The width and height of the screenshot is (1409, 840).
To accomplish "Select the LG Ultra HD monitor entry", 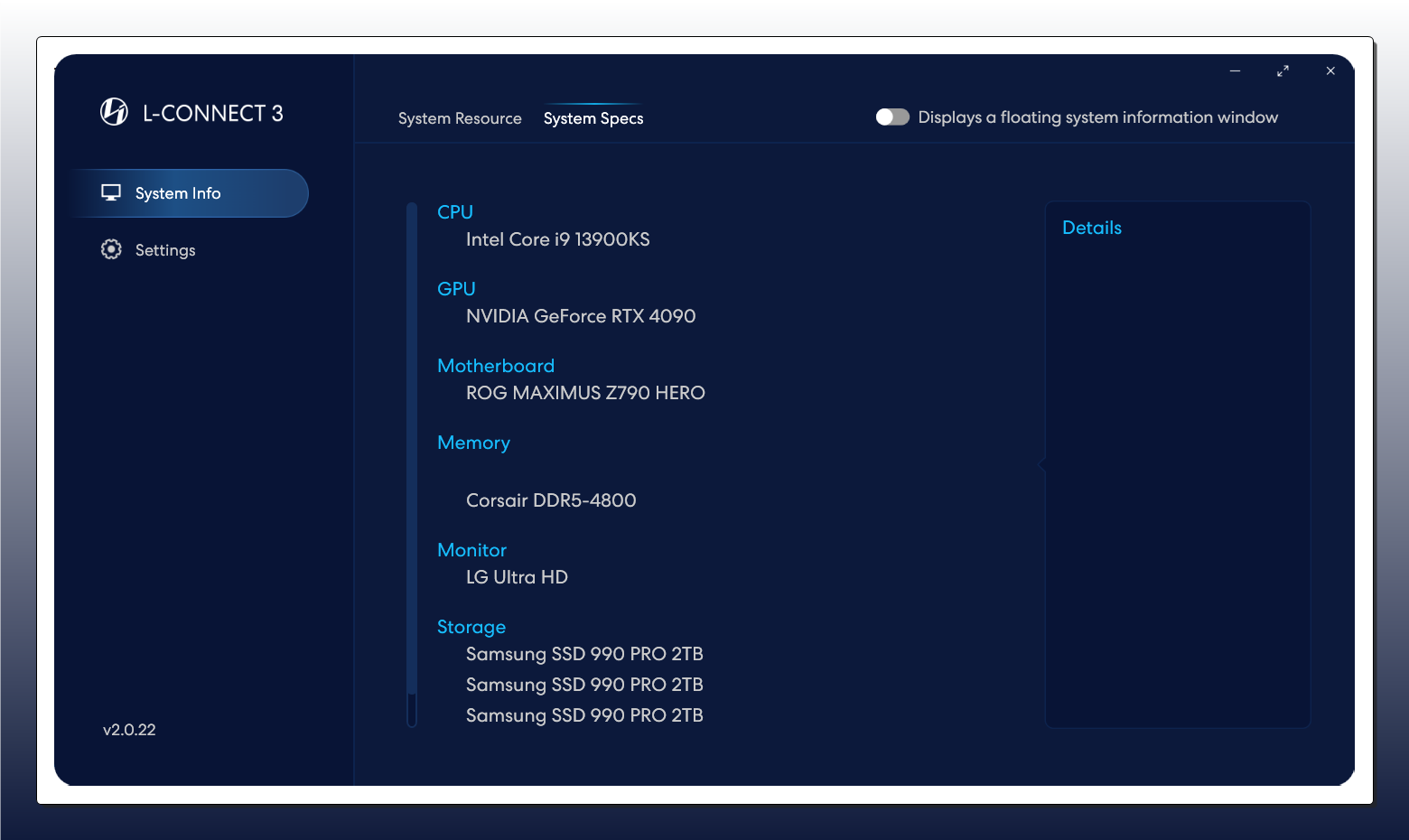I will 517,577.
